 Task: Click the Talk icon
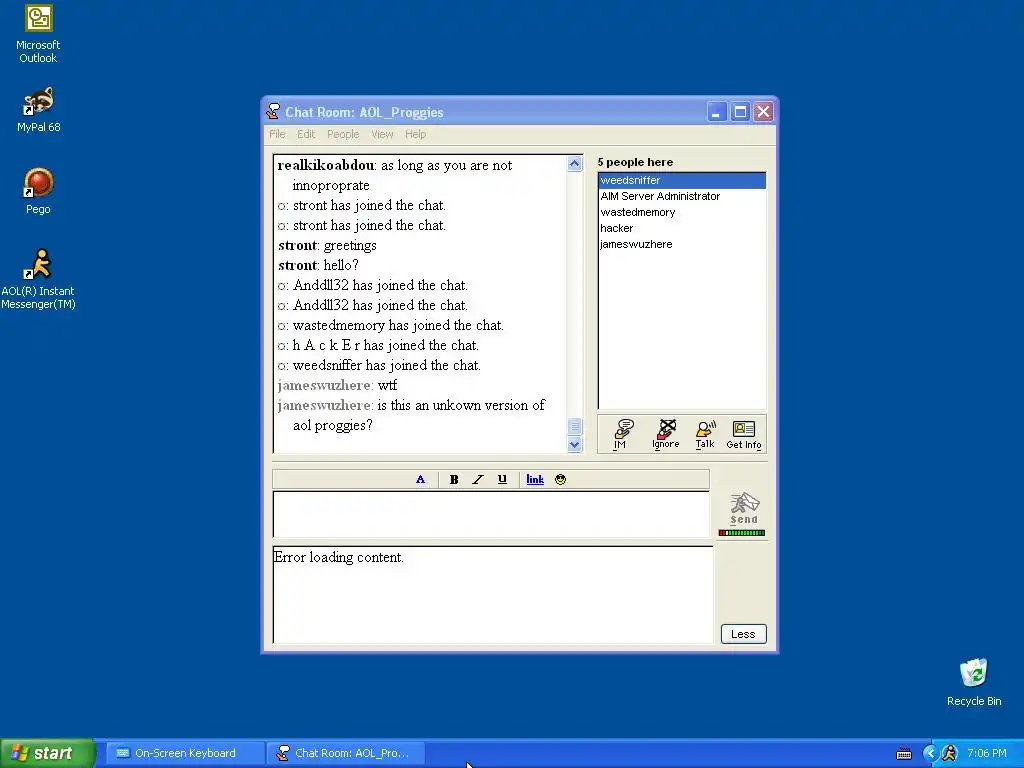[x=705, y=434]
